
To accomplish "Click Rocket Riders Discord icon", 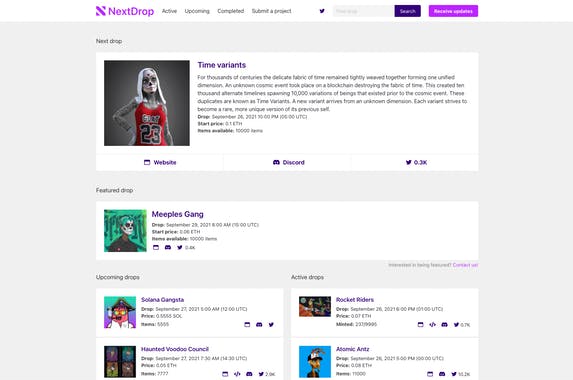I will point(444,324).
